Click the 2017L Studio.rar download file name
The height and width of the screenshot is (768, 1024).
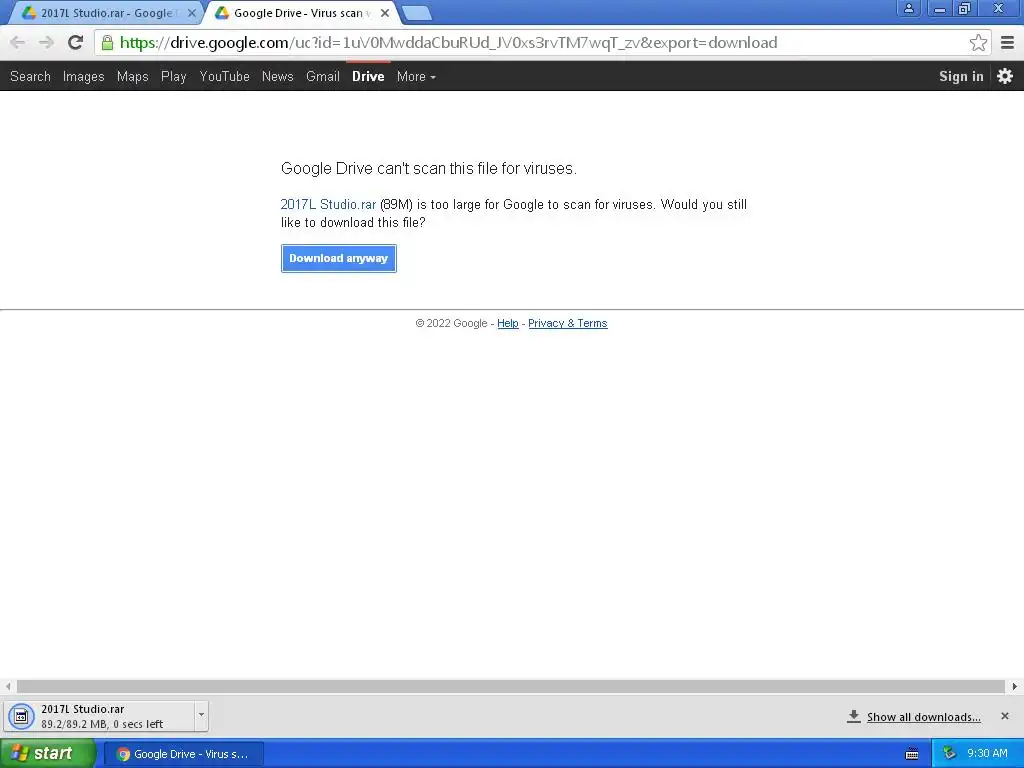click(82, 709)
